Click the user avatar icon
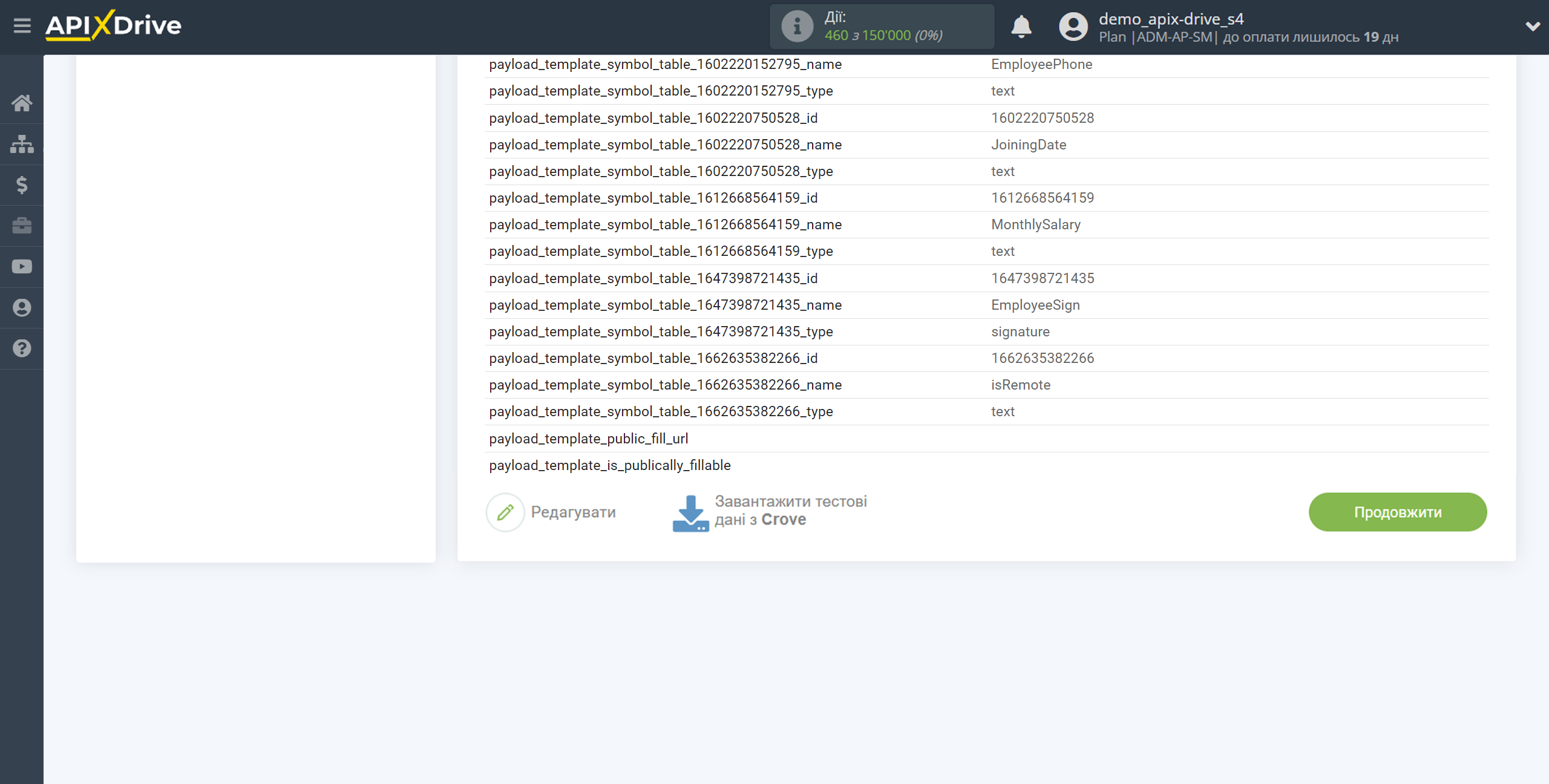Image resolution: width=1549 pixels, height=784 pixels. 1073,27
